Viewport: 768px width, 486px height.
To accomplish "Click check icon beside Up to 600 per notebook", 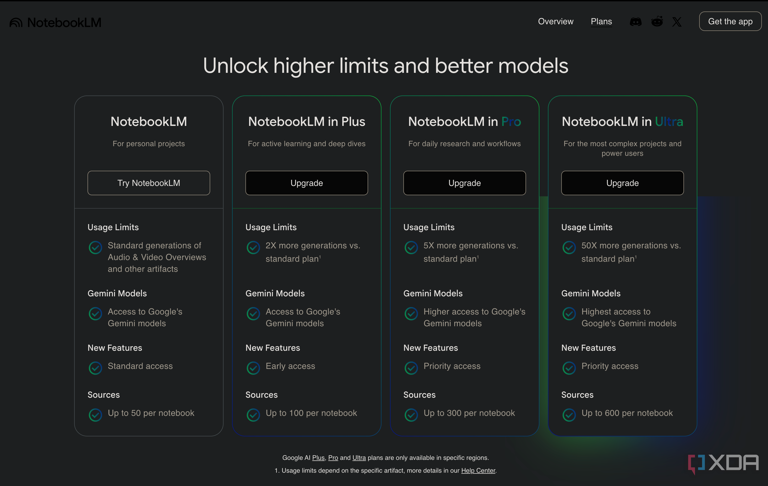I will [569, 414].
